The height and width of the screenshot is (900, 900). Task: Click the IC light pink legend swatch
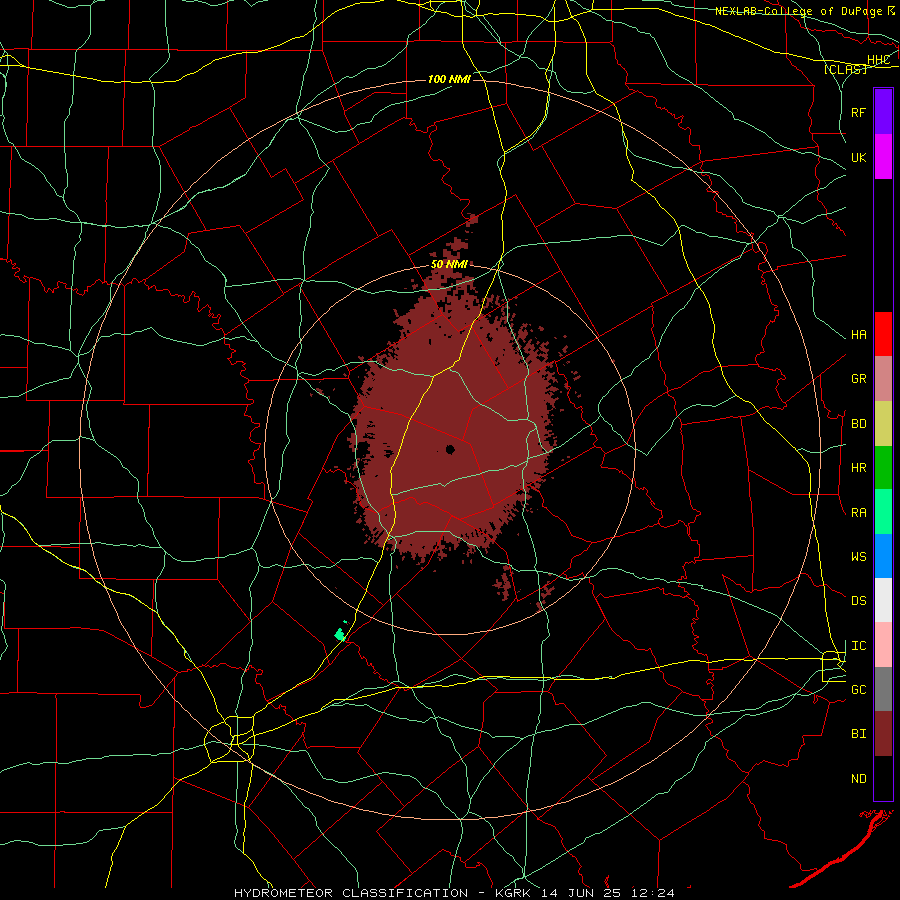point(883,645)
